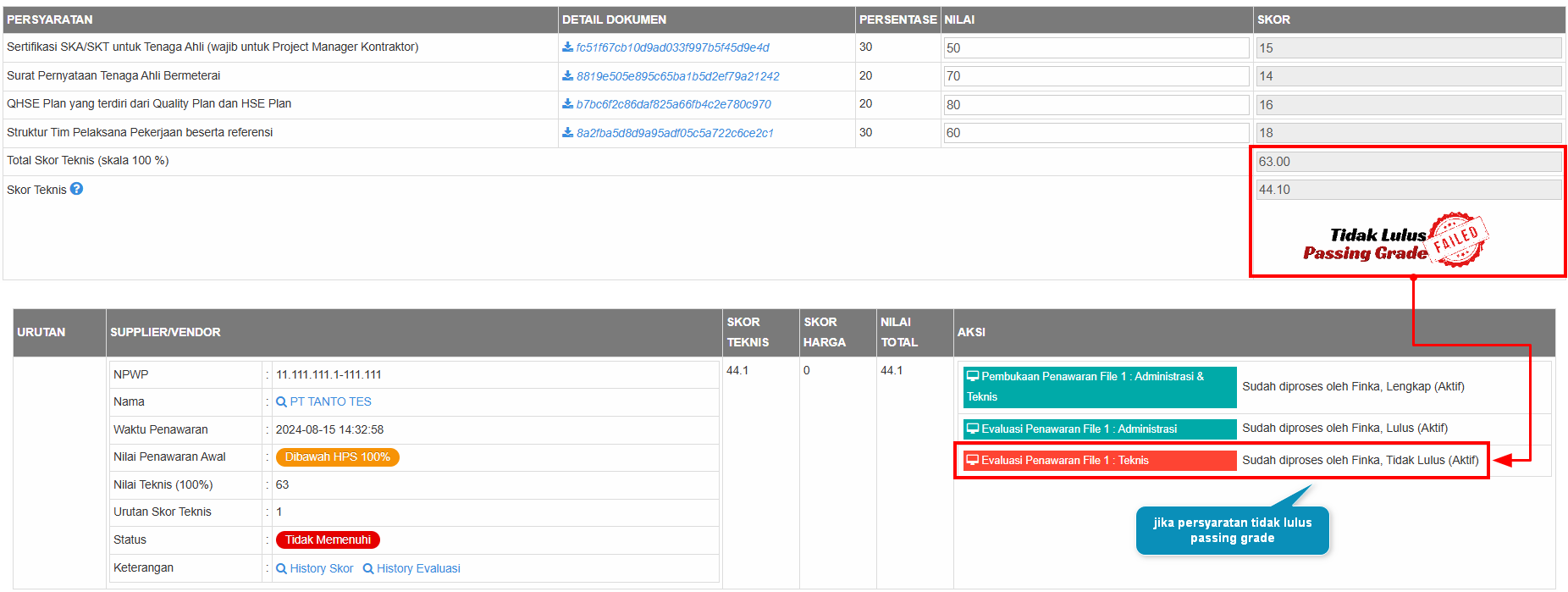Image resolution: width=1568 pixels, height=592 pixels.
Task: Open the 8819e505e895c65ba1b5d2ef79a21242 file link
Action: (x=677, y=76)
